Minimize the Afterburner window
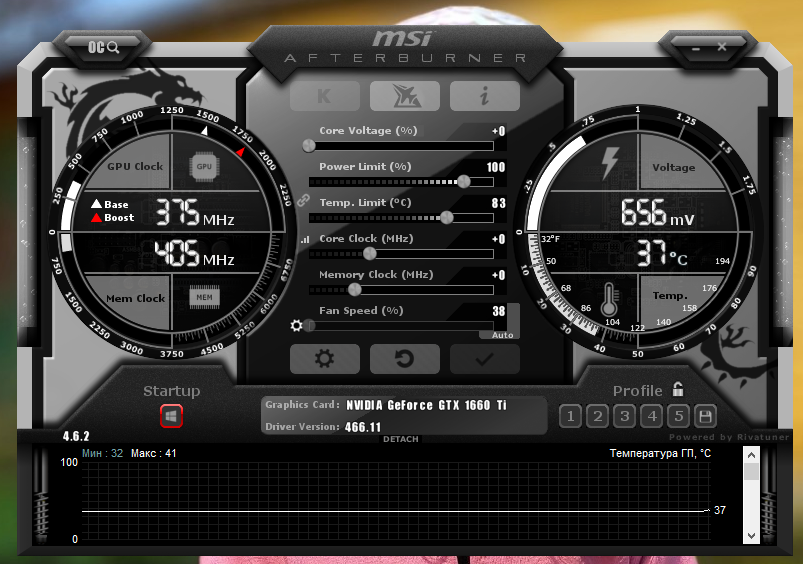The image size is (803, 564). [x=695, y=49]
